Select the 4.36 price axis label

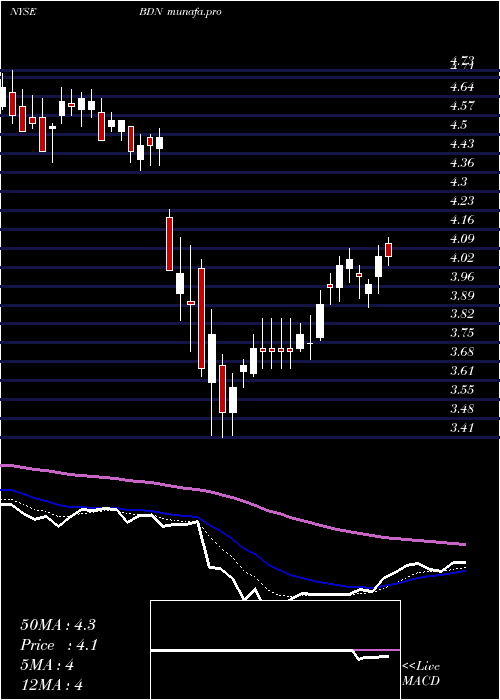click(x=462, y=162)
